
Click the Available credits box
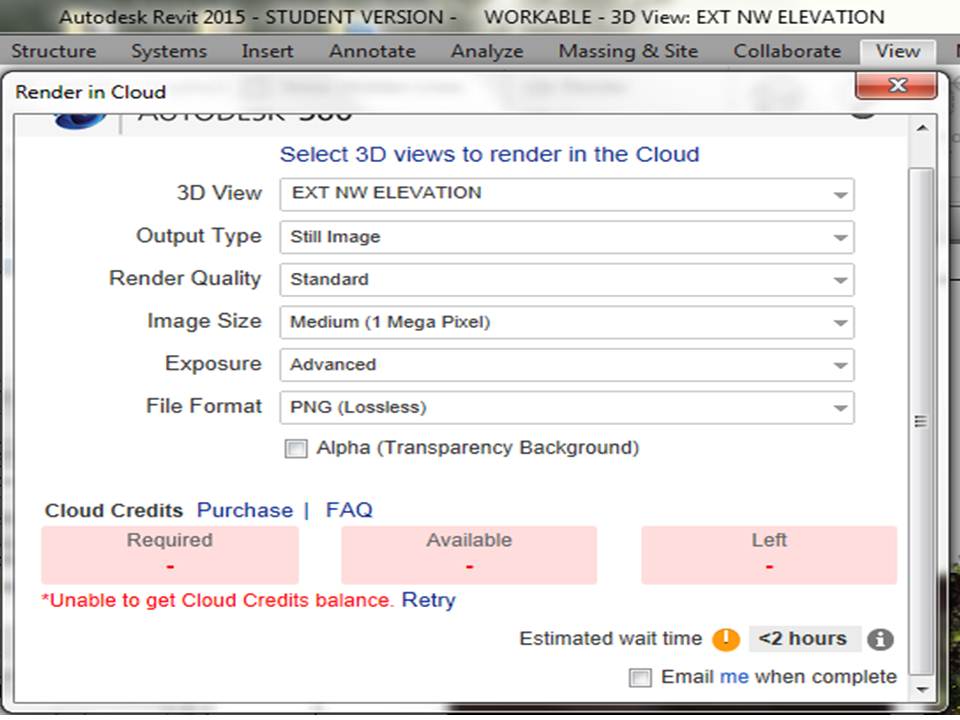coord(469,555)
